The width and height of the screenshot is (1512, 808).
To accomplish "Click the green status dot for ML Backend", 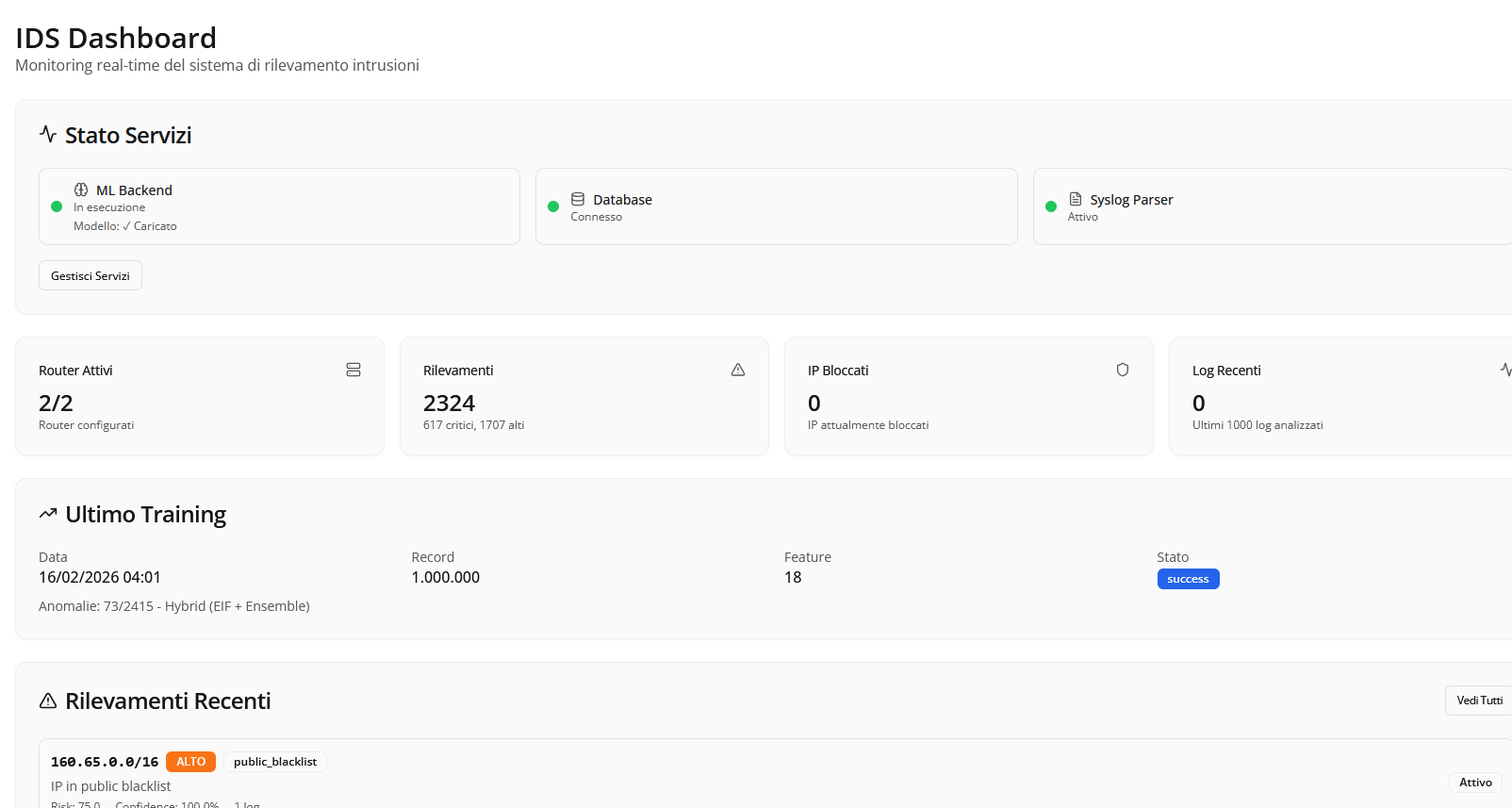I will click(x=57, y=206).
